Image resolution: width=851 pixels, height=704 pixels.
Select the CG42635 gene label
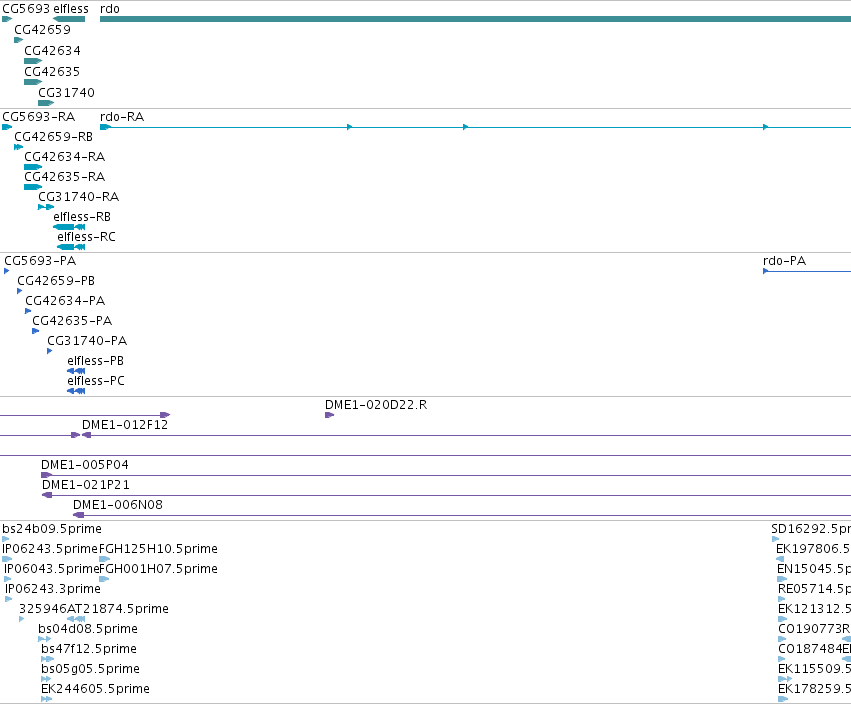[52, 72]
